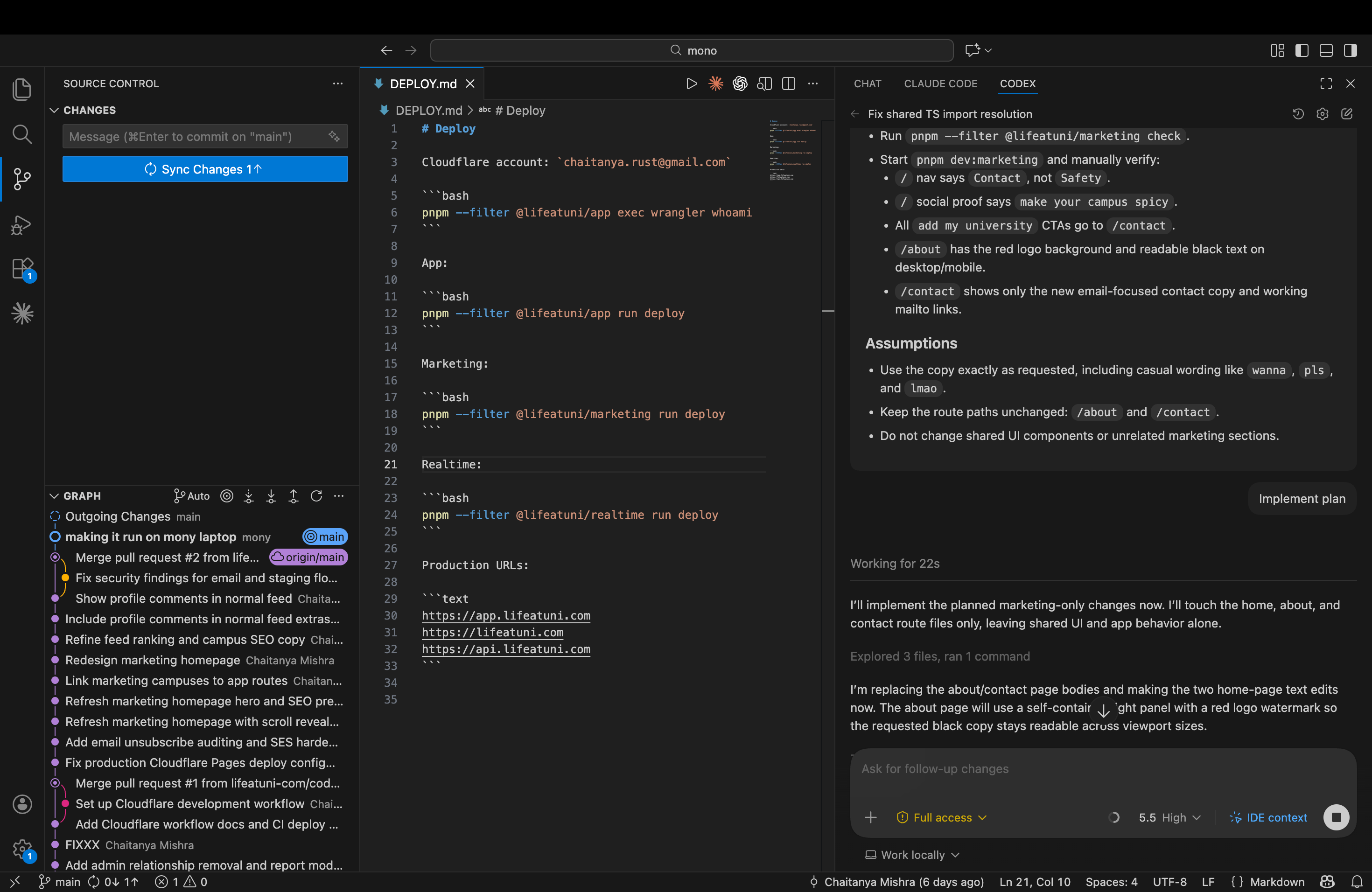Screen dimensions: 1372x892
Task: Open Source Control more actions ellipsis
Action: [x=338, y=84]
